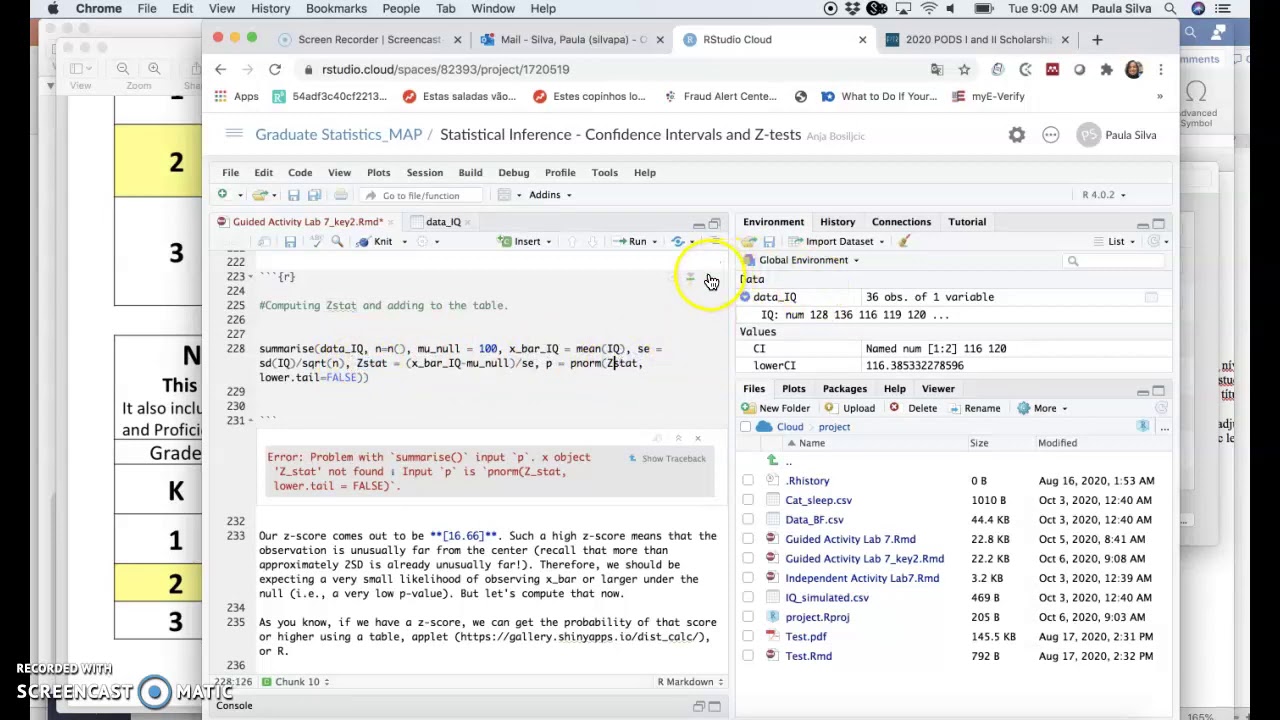Screen dimensions: 1280x720
Task: Open the Bookmarks menu in Chrome
Action: point(336,9)
